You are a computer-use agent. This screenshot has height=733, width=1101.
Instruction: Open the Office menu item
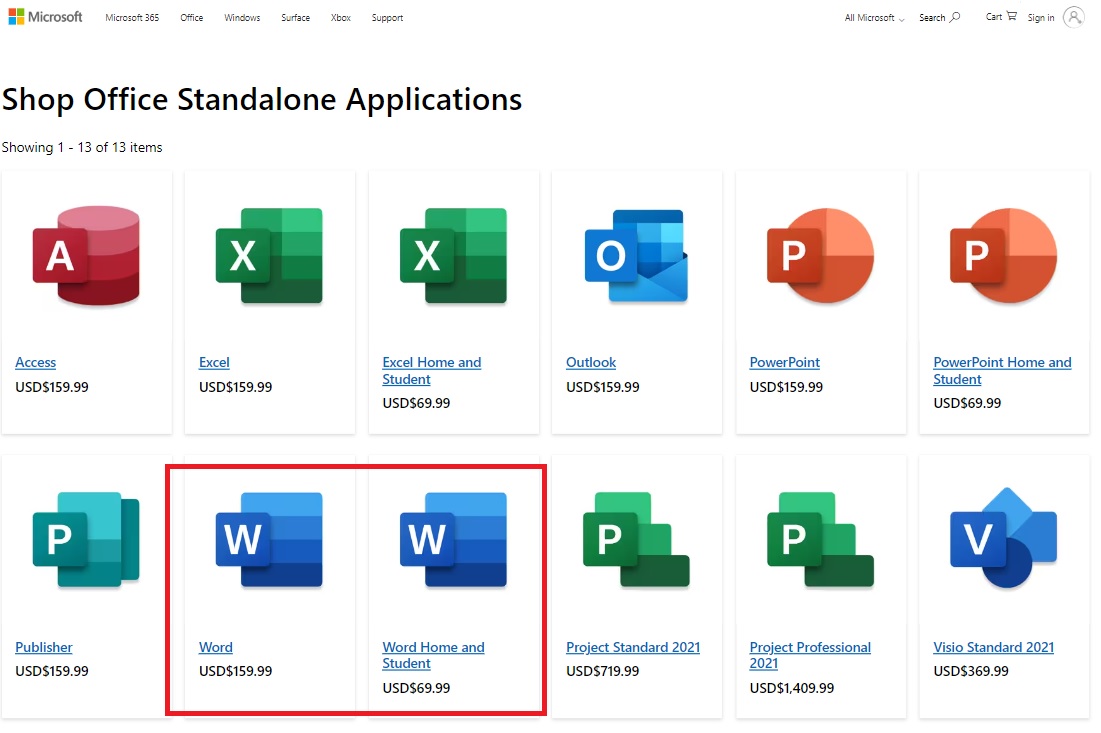click(190, 17)
